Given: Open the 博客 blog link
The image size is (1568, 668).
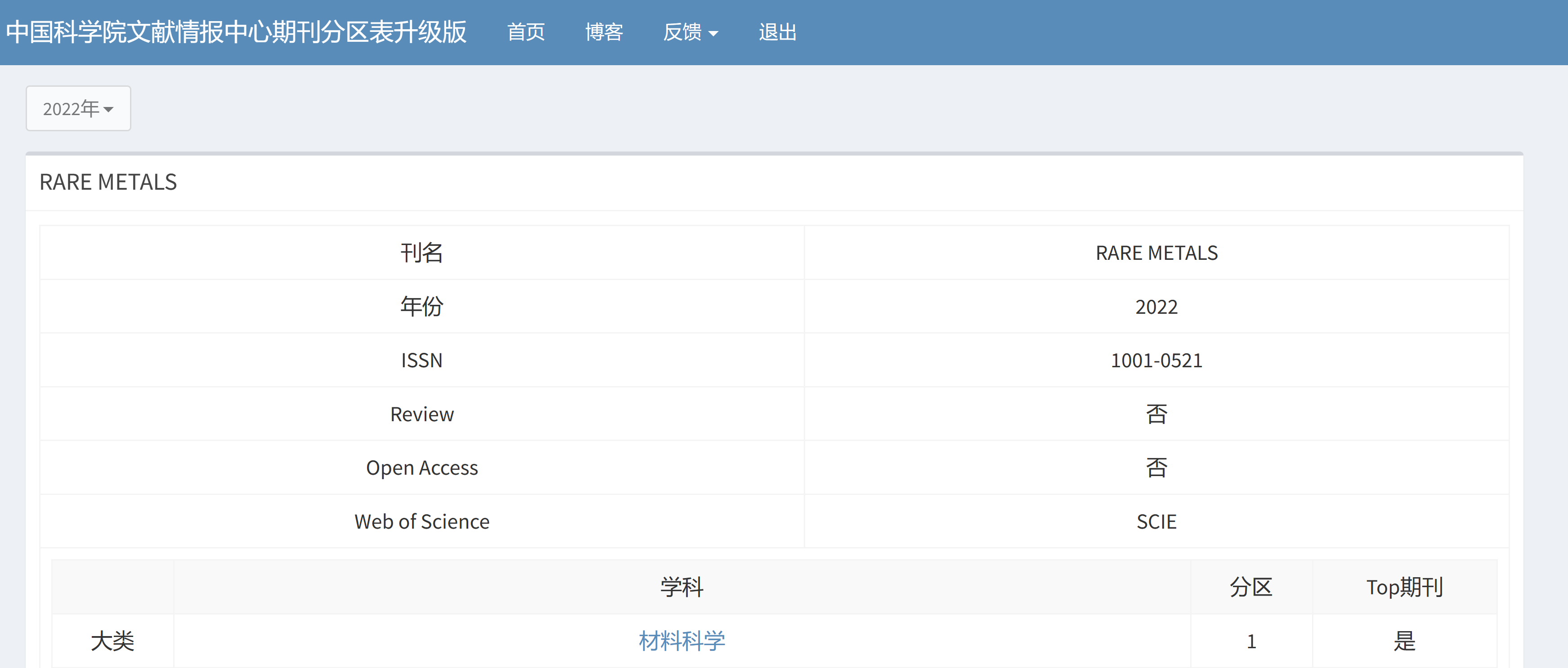Looking at the screenshot, I should [604, 32].
